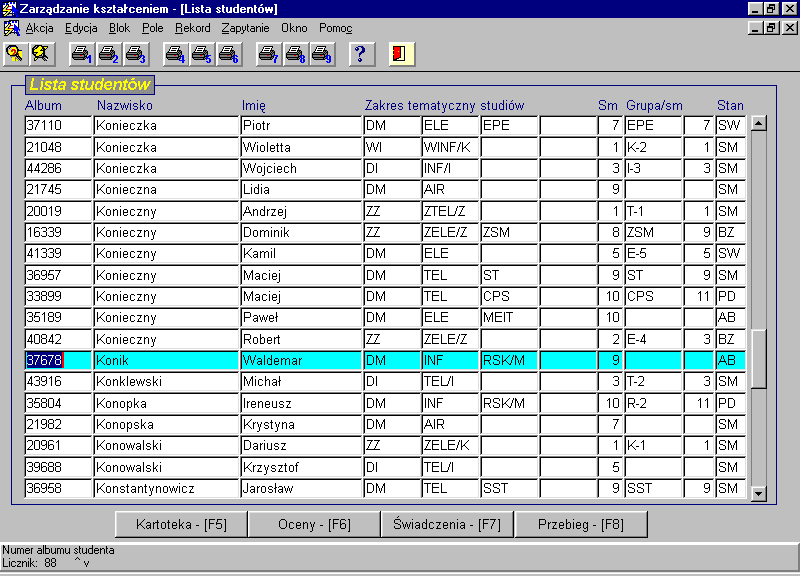Select album number 20019
The image size is (800, 576).
(58, 211)
